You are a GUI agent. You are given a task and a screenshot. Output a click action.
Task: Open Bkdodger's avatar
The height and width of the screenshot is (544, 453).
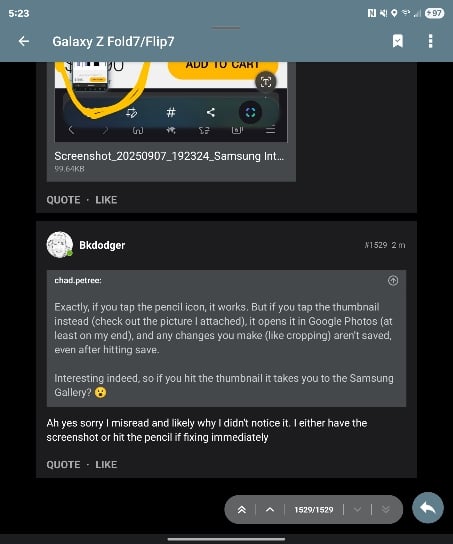pyautogui.click(x=60, y=245)
